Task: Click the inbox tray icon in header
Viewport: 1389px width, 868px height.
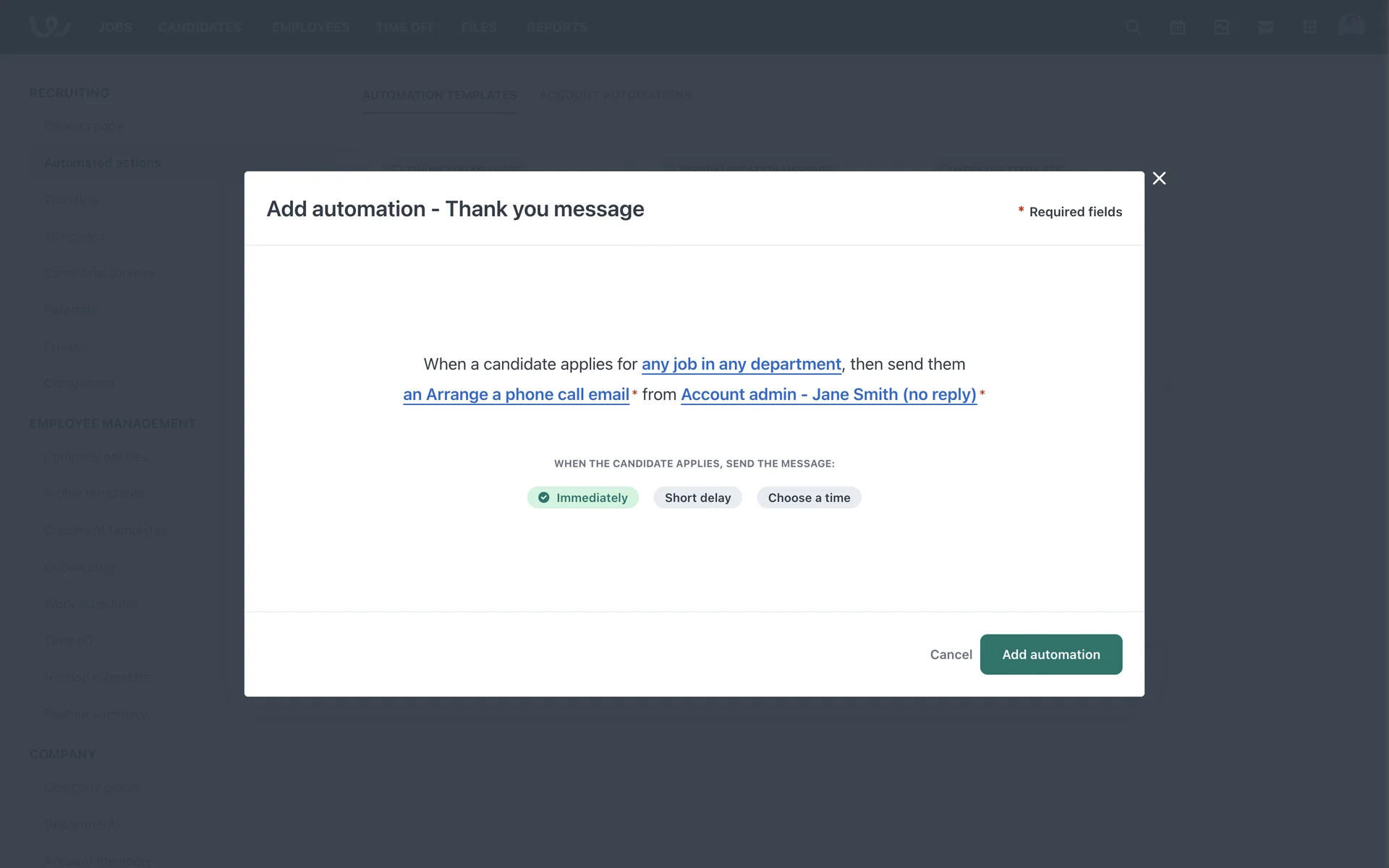Action: tap(1221, 27)
